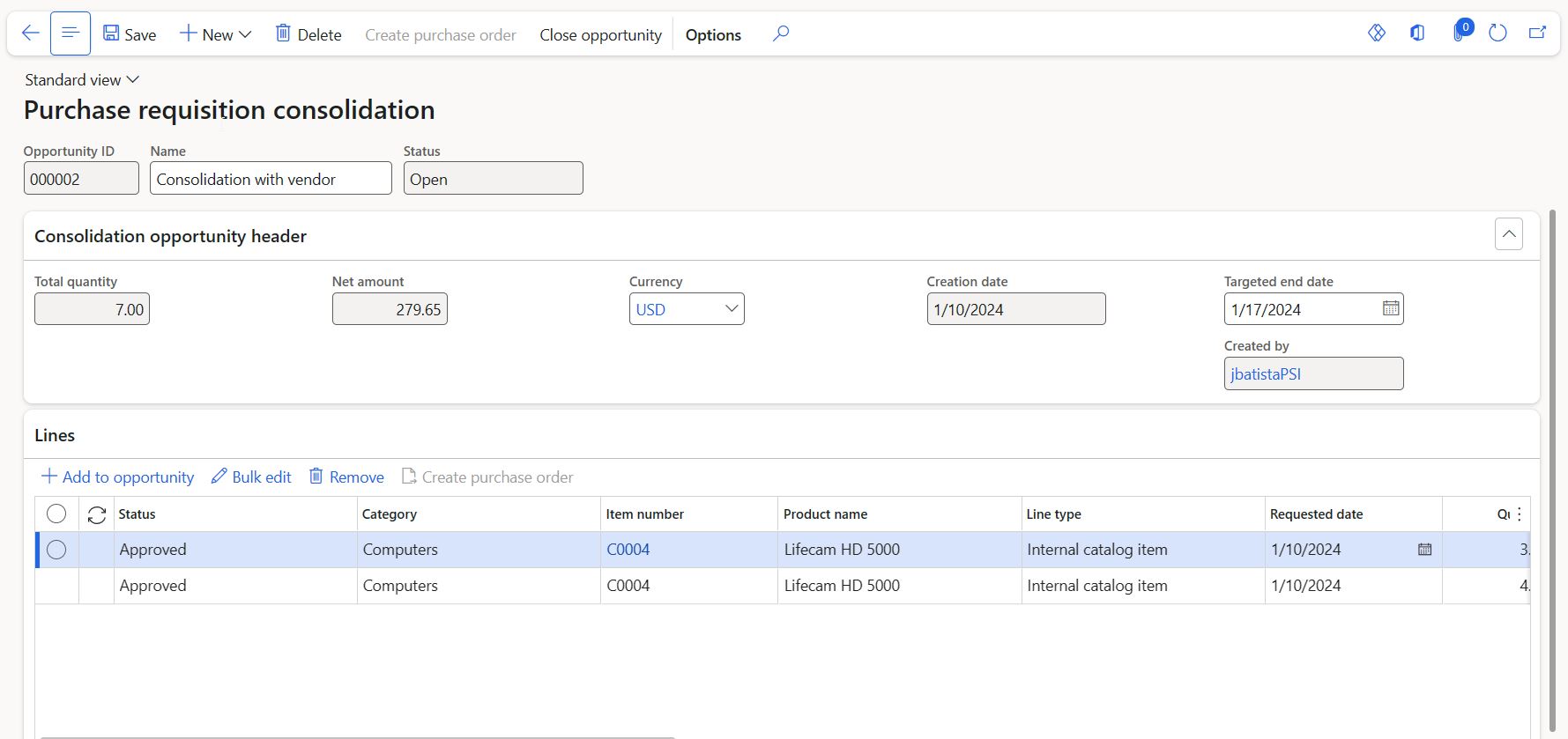Open the New dropdown menu
This screenshot has height=739, width=1568.
coord(216,34)
